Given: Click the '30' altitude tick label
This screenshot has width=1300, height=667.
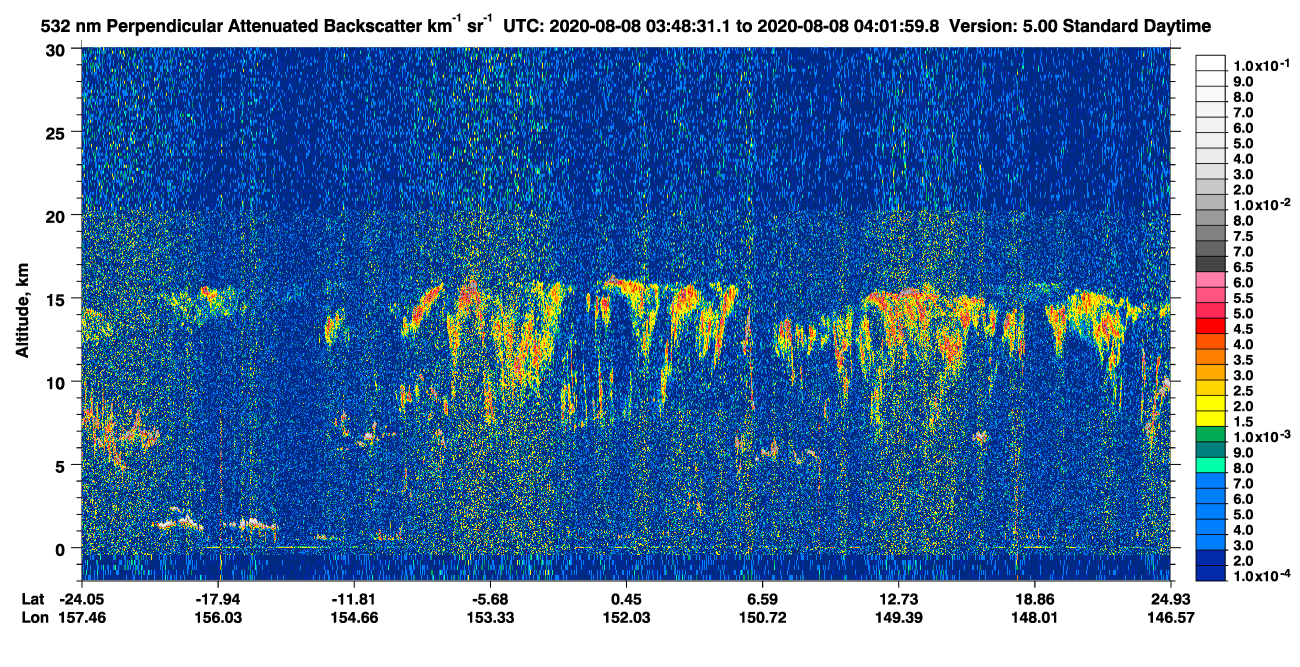Looking at the screenshot, I should pyautogui.click(x=58, y=50).
